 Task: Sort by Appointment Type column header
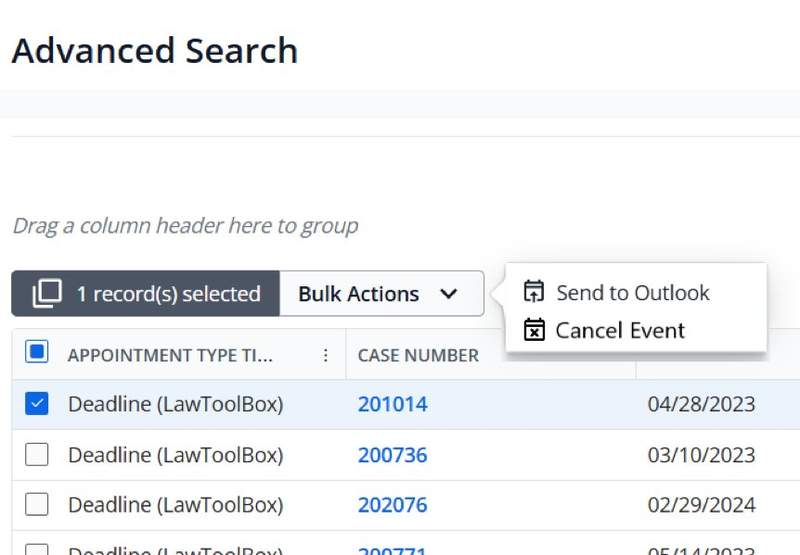(170, 355)
